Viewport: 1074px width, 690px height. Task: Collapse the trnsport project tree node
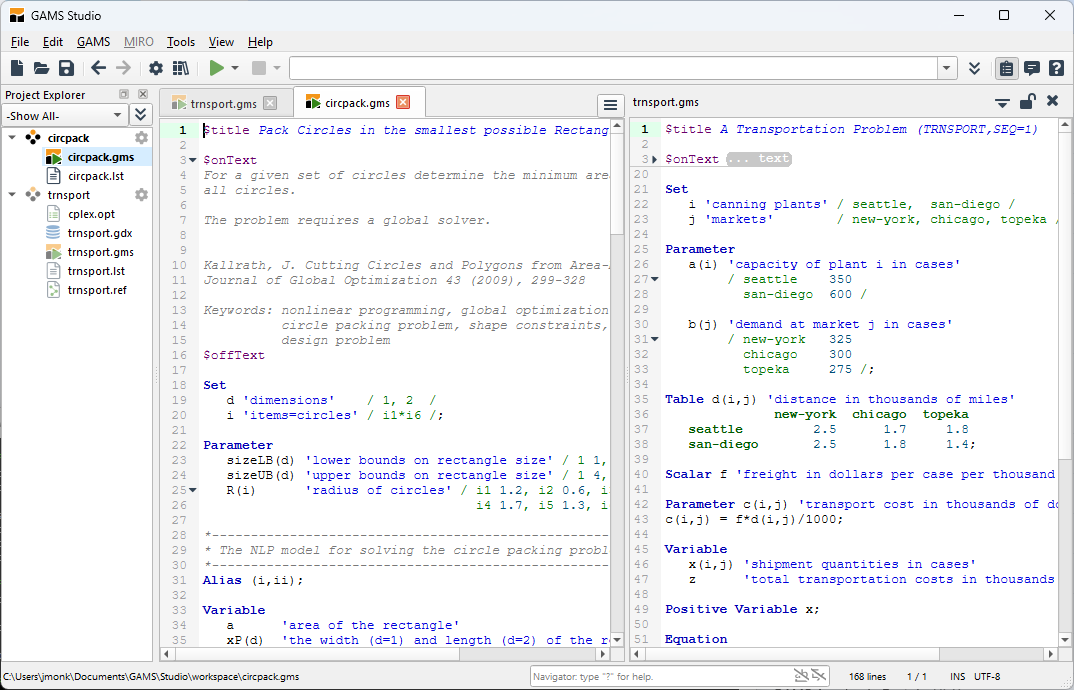12,195
